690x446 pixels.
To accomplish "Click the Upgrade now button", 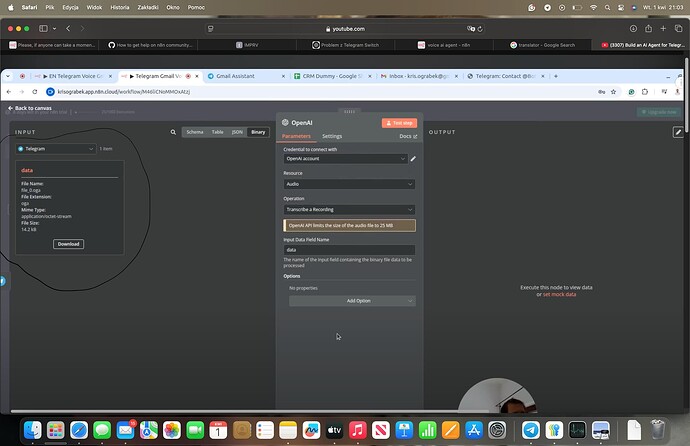I will point(659,112).
